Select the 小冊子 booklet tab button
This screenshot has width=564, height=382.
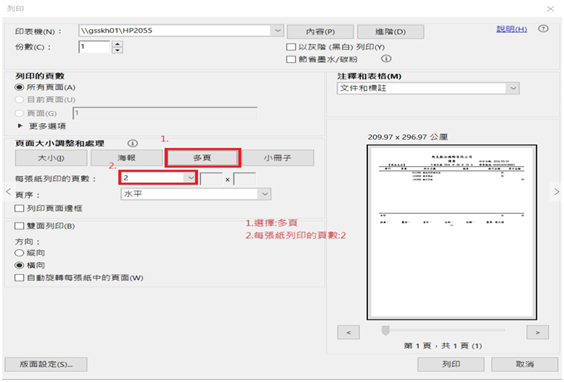click(x=277, y=158)
